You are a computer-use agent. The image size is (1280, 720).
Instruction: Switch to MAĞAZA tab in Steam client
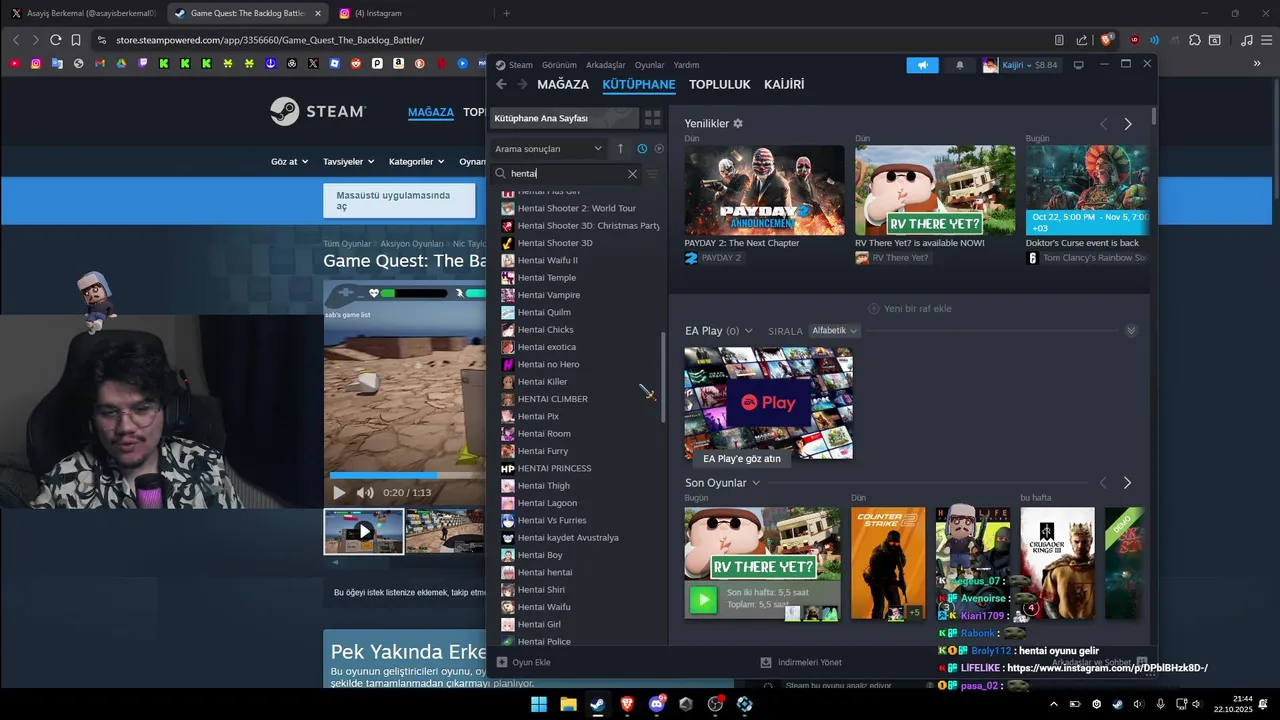tap(563, 84)
